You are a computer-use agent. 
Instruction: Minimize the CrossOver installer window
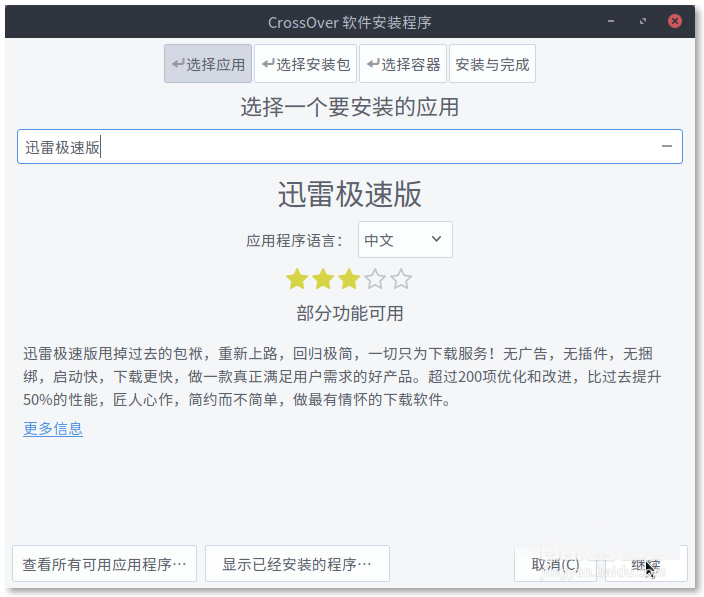(611, 21)
